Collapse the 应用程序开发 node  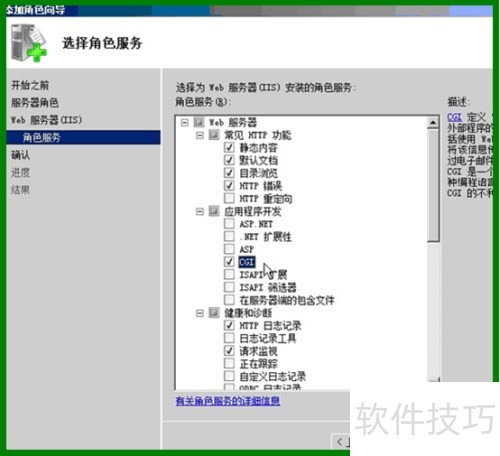(199, 211)
